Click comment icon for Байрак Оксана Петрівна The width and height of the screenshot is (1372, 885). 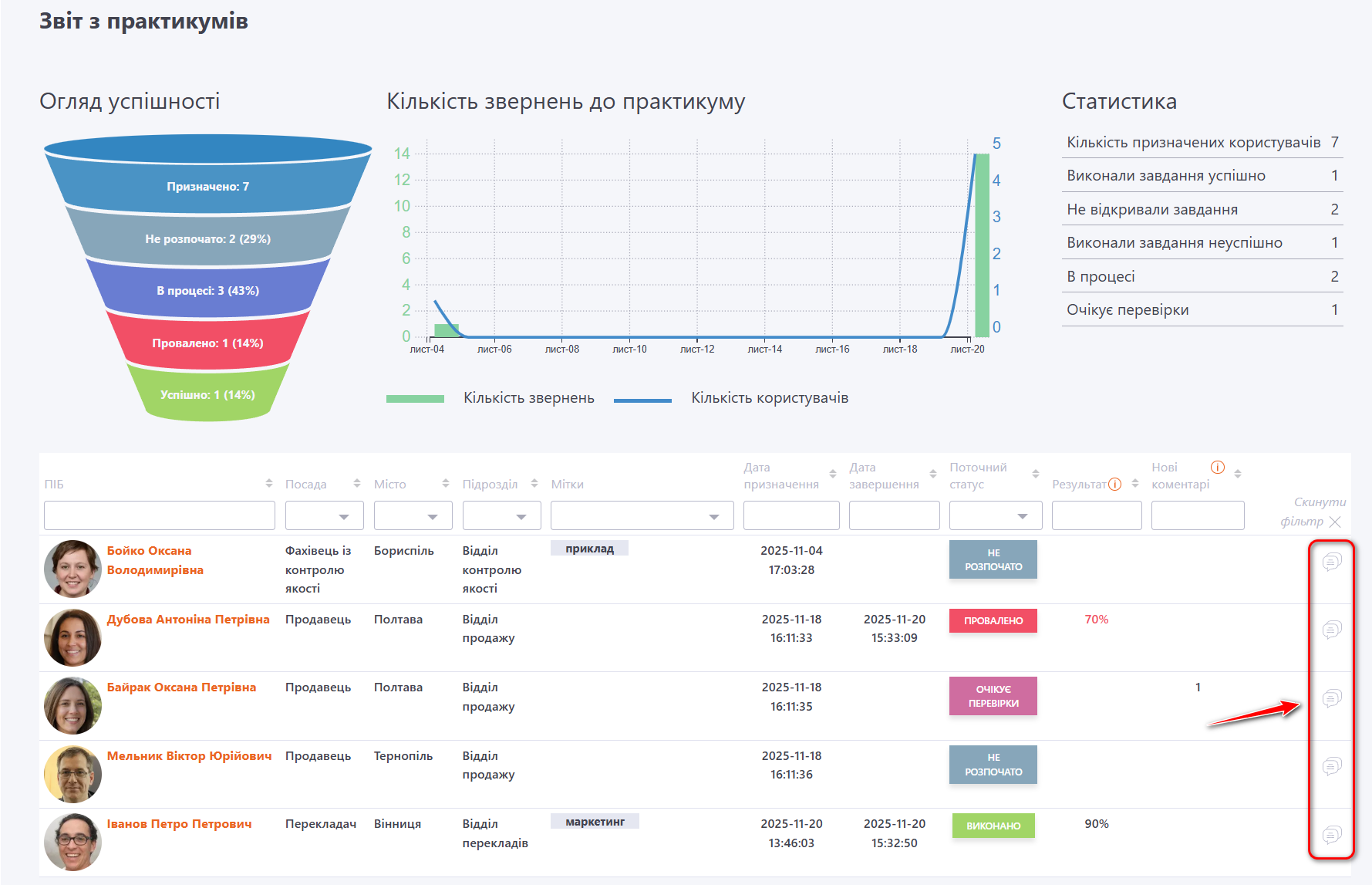1331,698
